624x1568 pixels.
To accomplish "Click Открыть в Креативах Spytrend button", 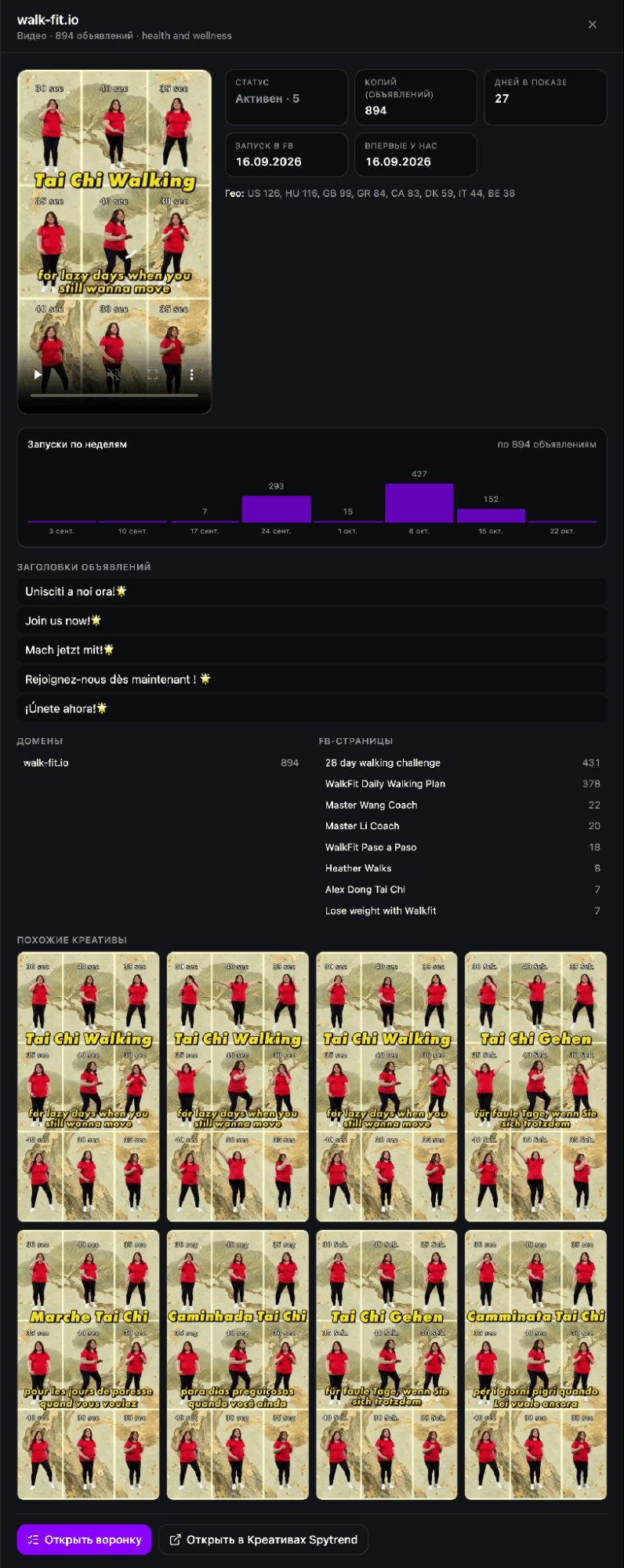I will tap(263, 1539).
